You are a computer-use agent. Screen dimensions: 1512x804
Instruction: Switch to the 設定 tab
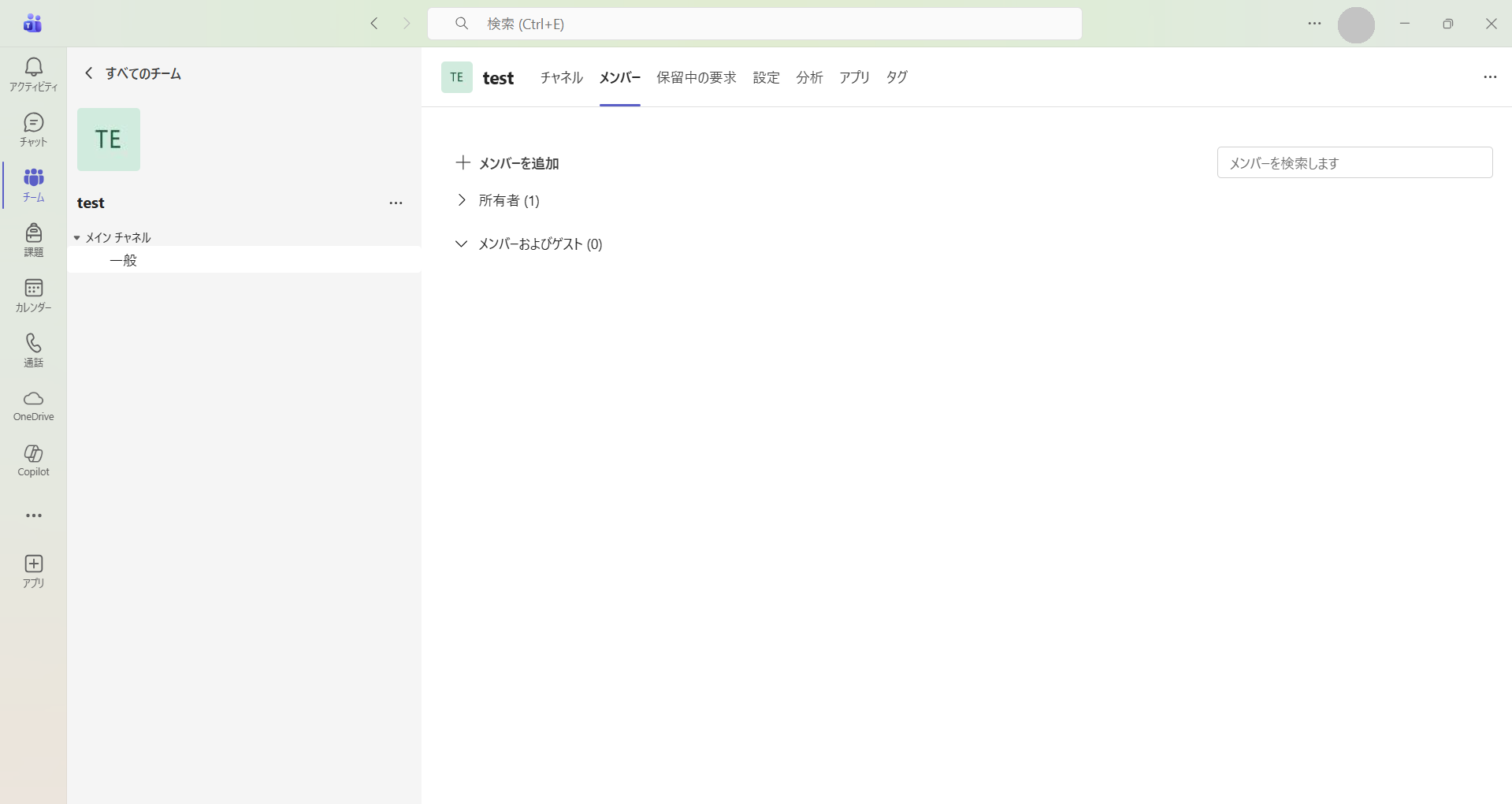click(x=766, y=77)
